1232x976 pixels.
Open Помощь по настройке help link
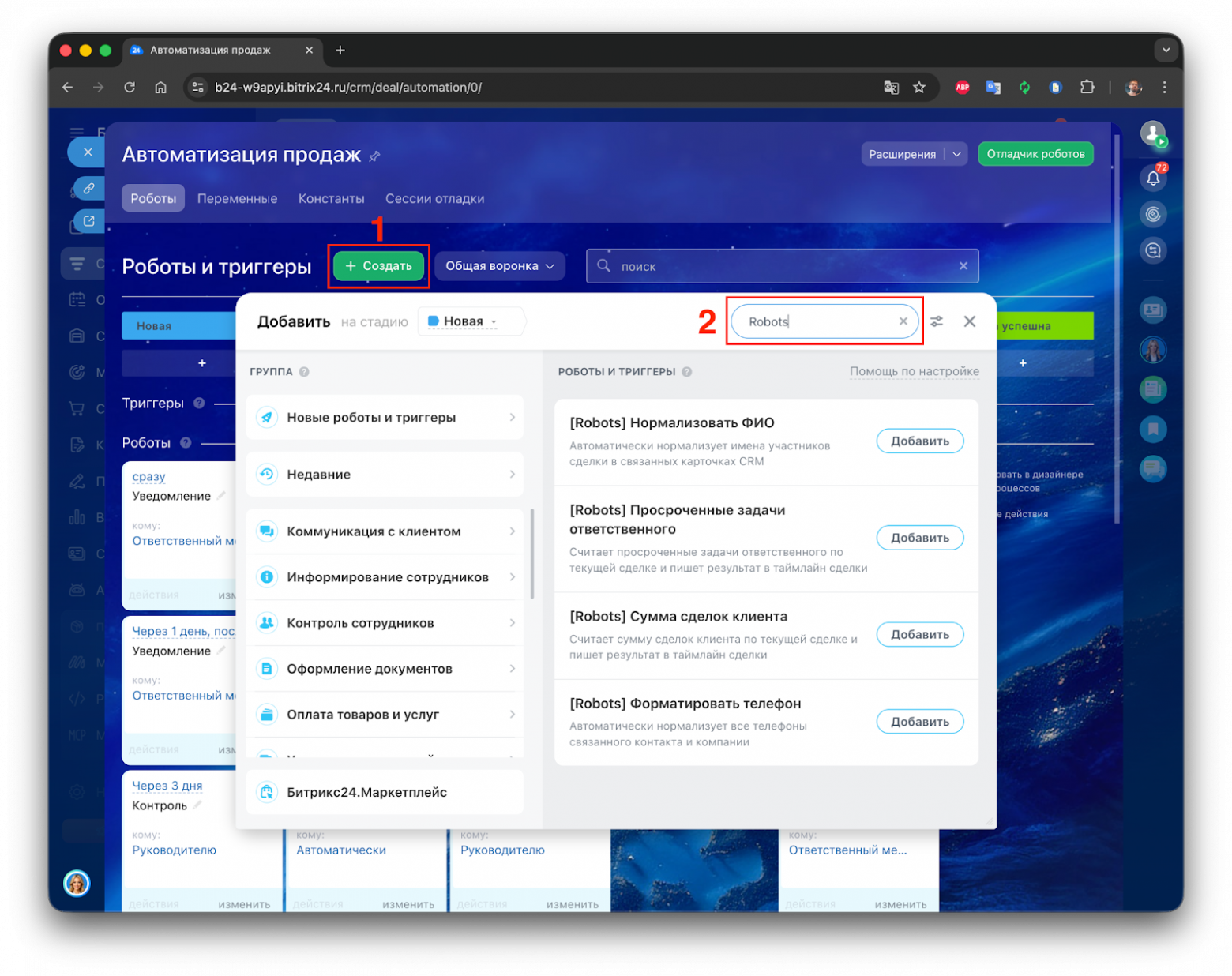click(915, 371)
